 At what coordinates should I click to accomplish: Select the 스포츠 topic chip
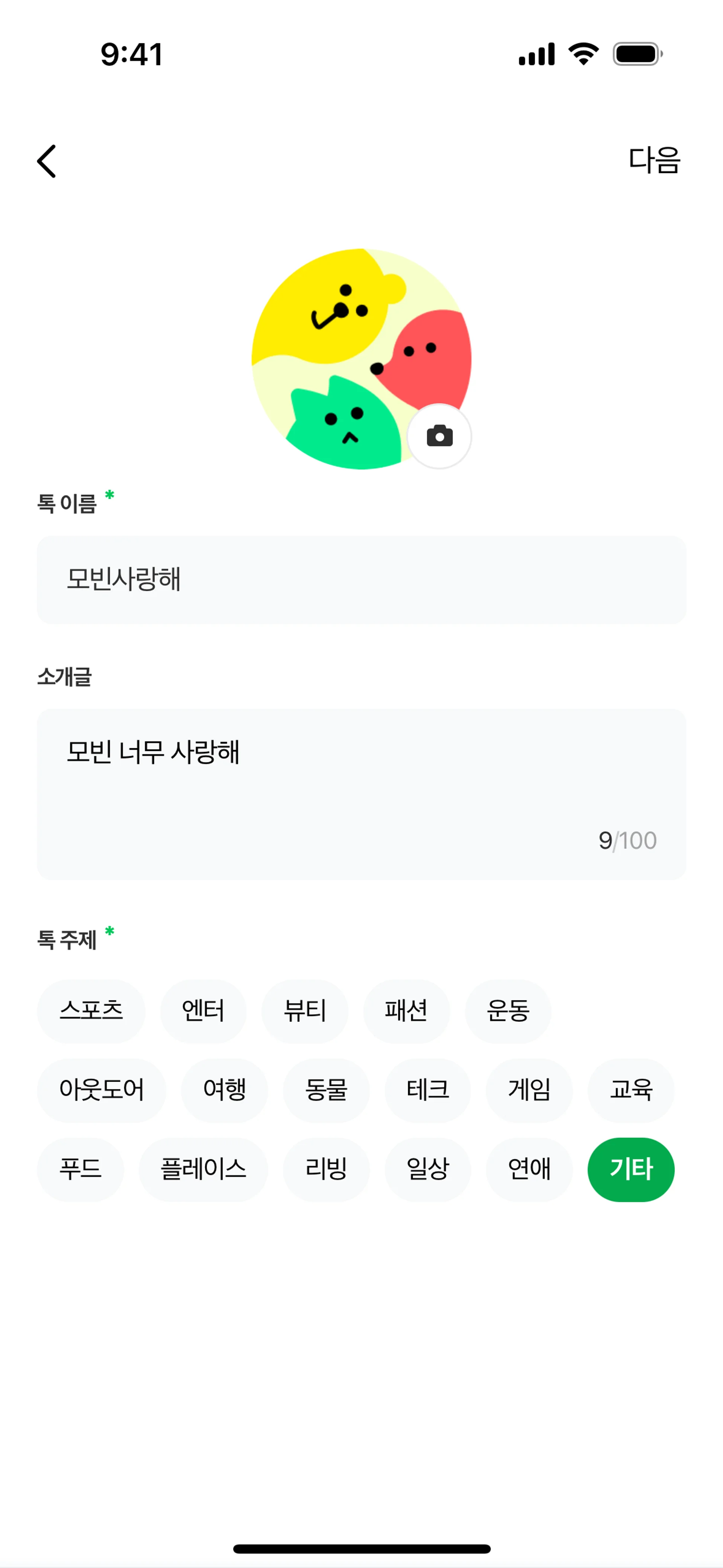91,1011
